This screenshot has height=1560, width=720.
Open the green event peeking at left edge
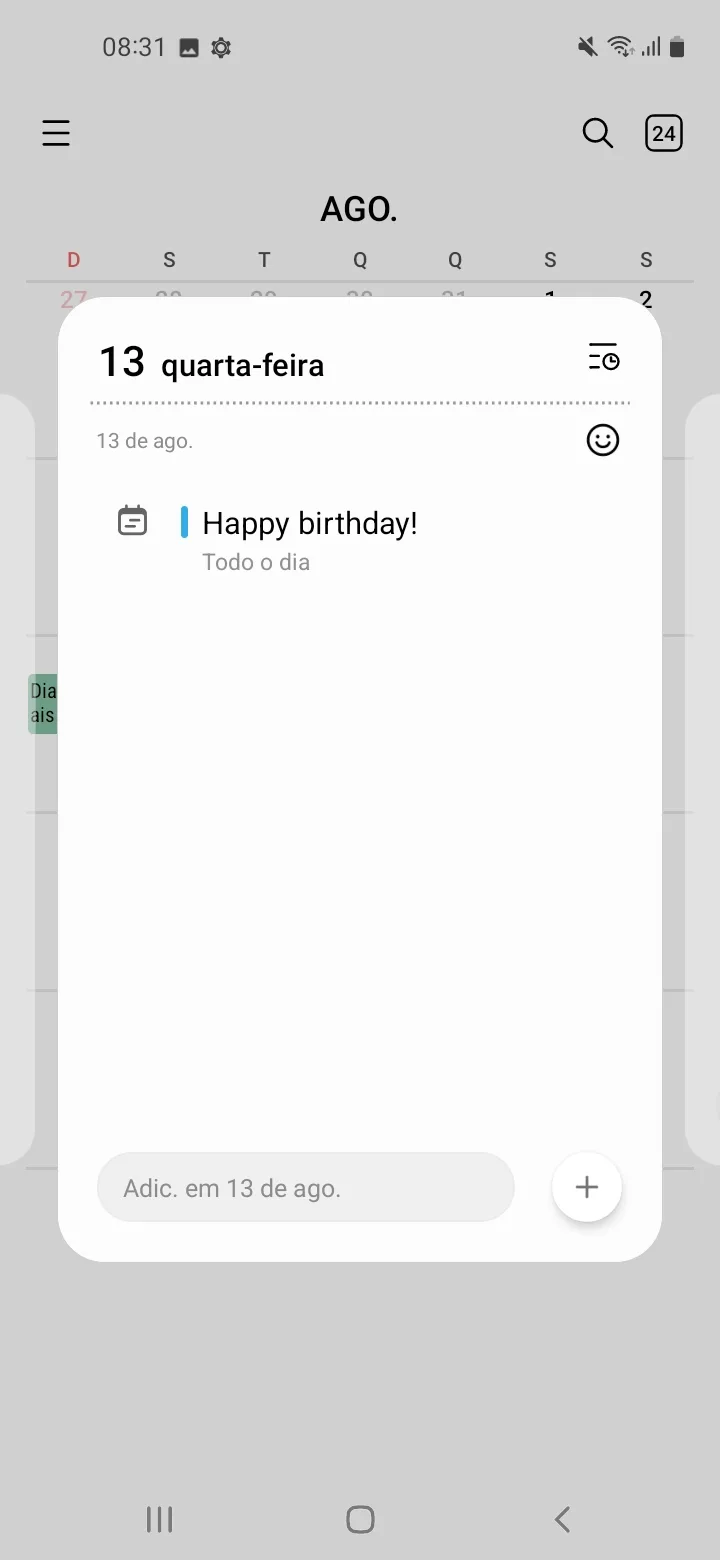click(42, 703)
